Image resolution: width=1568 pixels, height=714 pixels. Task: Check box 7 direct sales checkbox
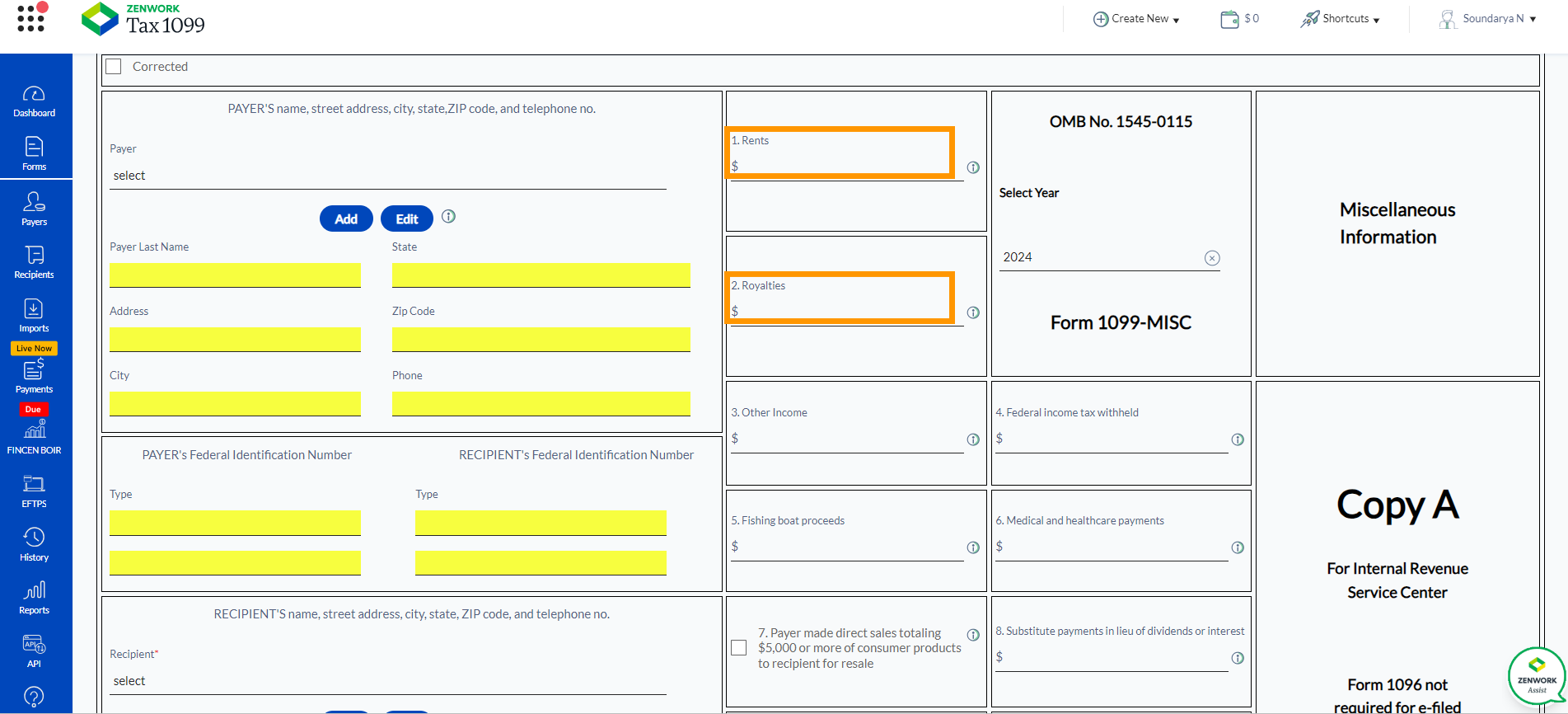click(x=739, y=648)
